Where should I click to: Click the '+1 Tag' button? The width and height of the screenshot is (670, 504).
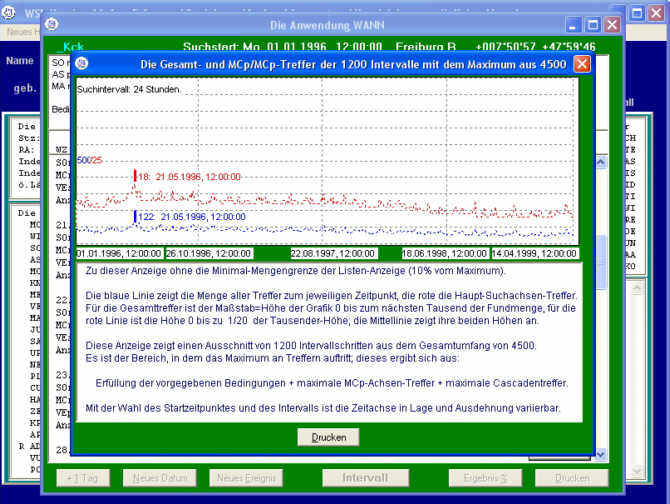click(83, 478)
